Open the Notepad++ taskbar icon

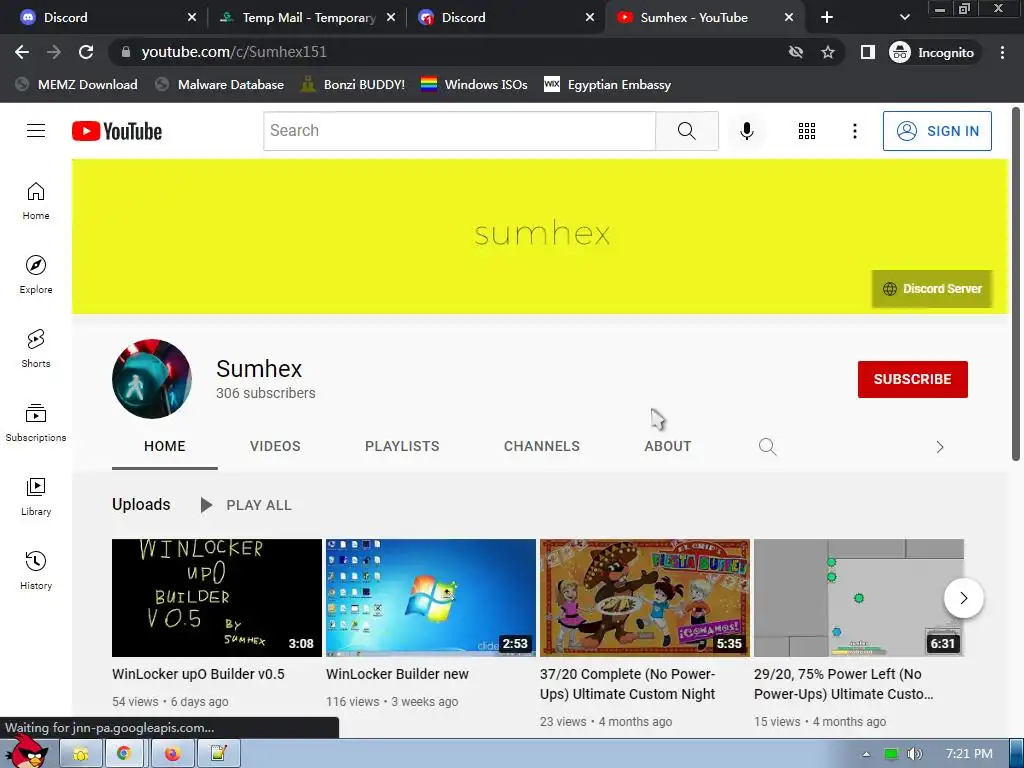click(x=218, y=754)
